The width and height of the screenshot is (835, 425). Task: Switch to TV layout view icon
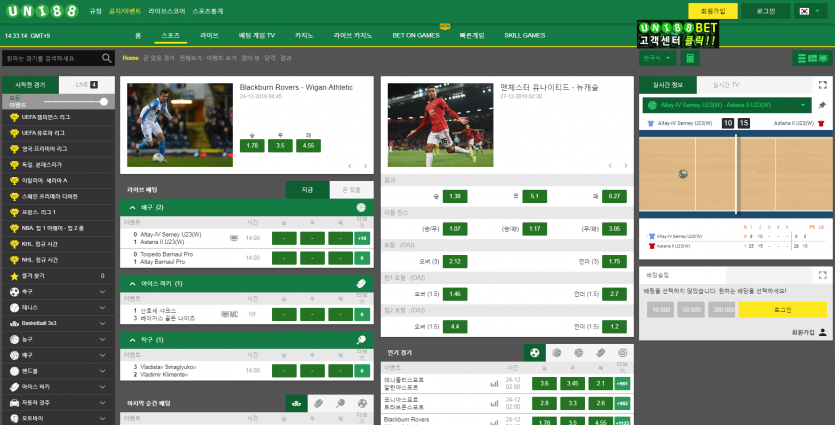[x=824, y=58]
